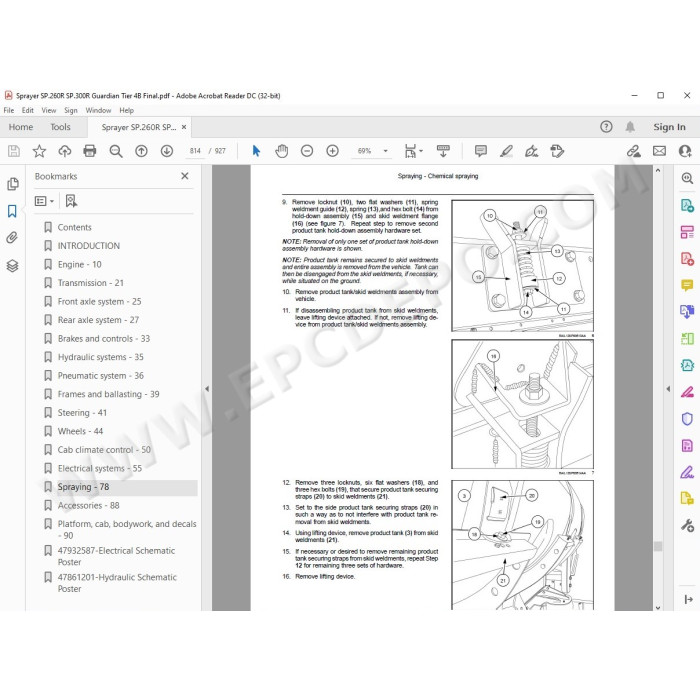Toggle the Bookmarks panel icon
The width and height of the screenshot is (700, 700).
point(12,211)
